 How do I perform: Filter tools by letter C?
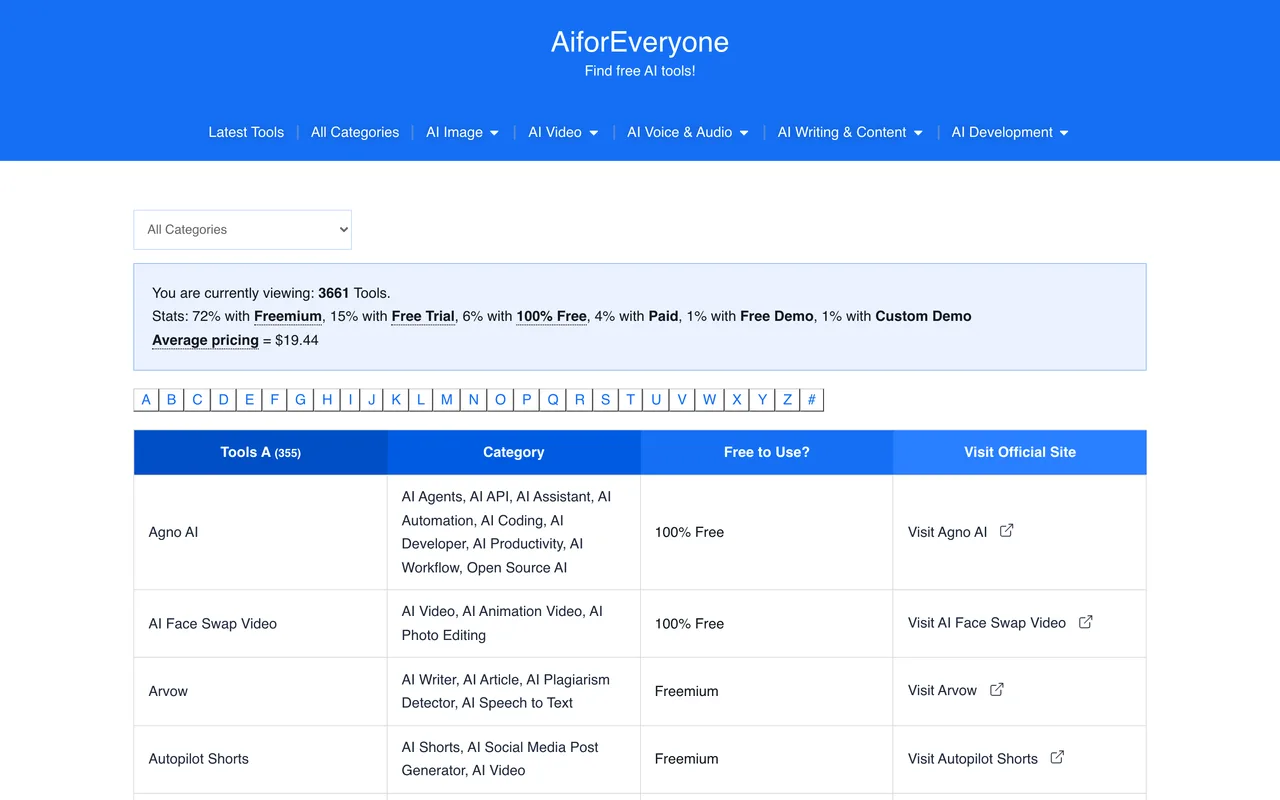click(x=197, y=400)
